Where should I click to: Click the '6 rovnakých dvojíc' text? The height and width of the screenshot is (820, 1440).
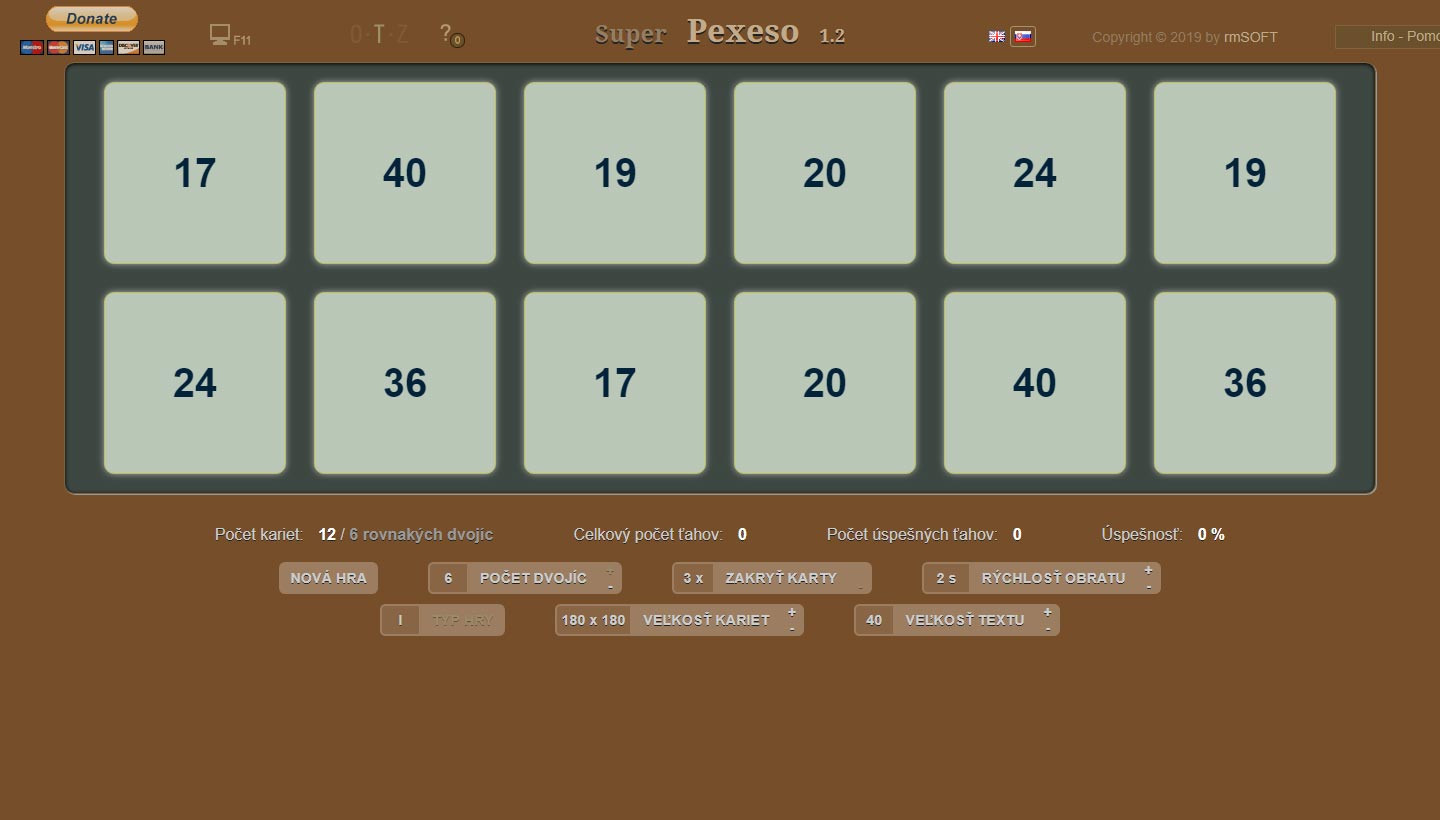421,535
